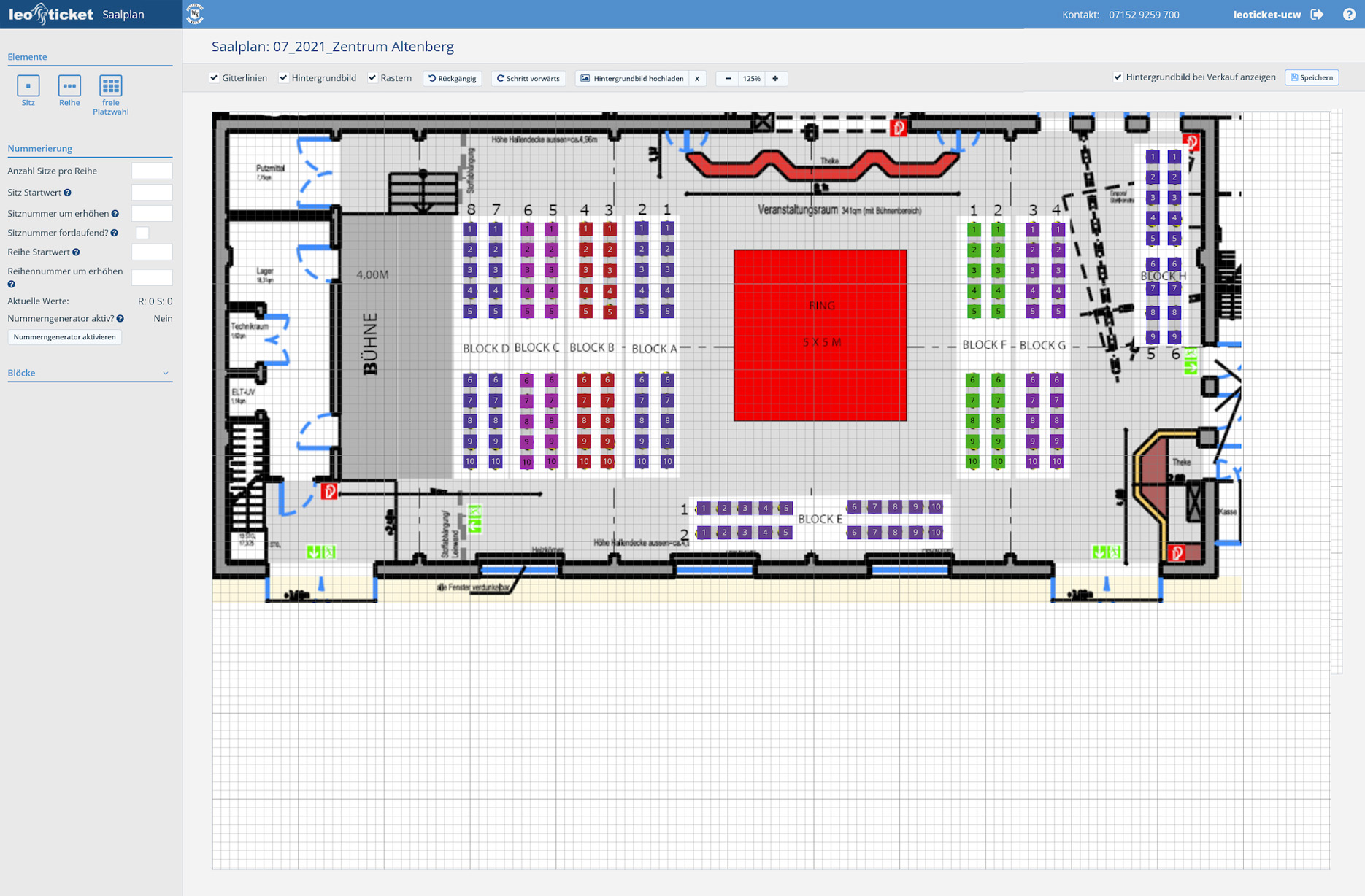Click the Rückgängig undo button
The width and height of the screenshot is (1365, 896).
453,78
